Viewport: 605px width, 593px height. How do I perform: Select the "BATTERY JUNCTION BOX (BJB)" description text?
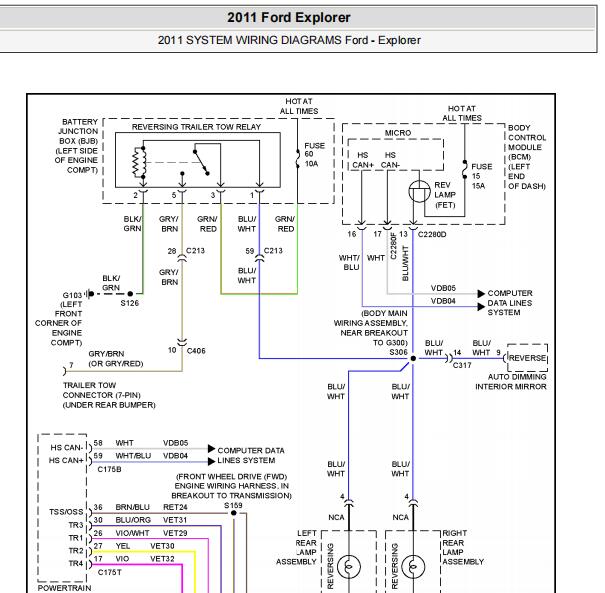coord(76,146)
